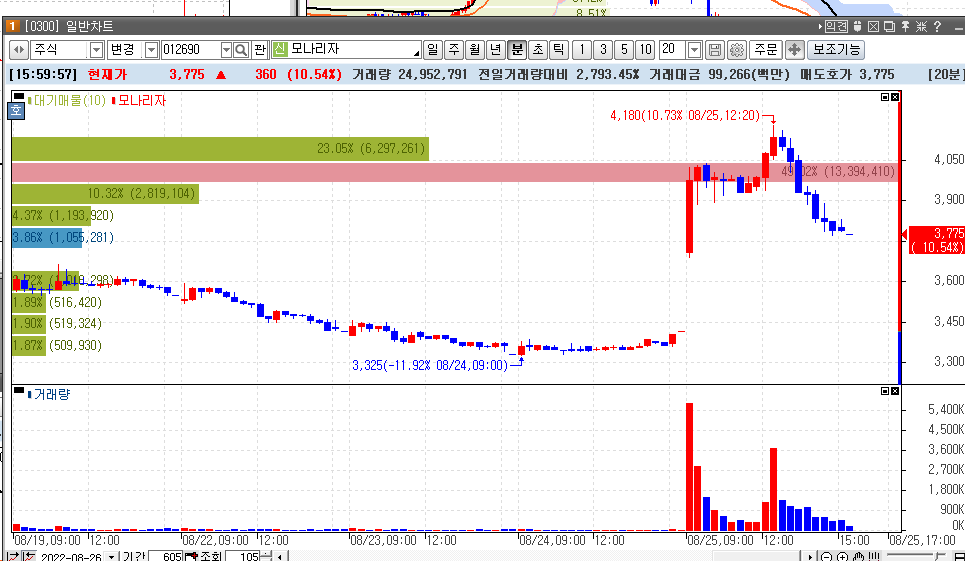Switch to yearly 년 chart period

(496, 50)
